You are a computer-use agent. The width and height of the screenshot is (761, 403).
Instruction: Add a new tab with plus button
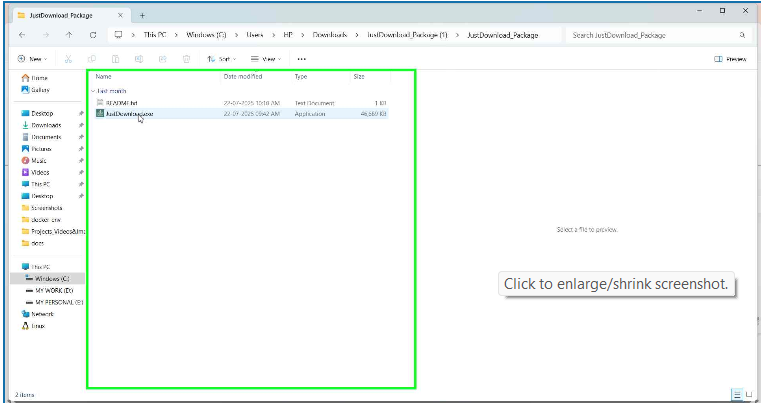142,15
